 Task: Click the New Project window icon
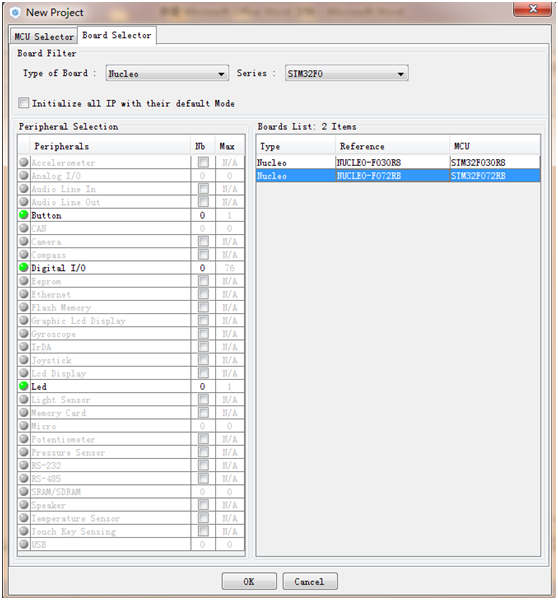pos(15,13)
